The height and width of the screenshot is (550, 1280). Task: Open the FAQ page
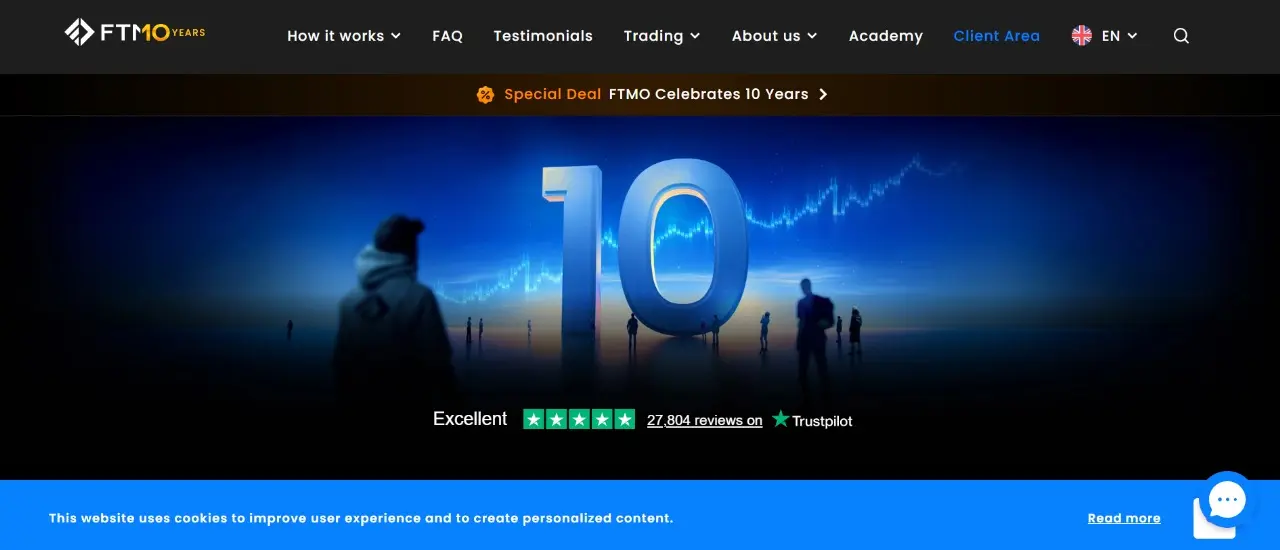pos(447,36)
